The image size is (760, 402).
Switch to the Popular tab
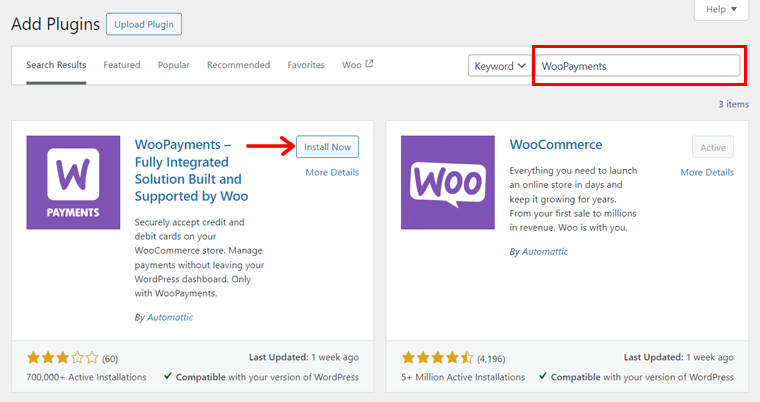click(173, 65)
